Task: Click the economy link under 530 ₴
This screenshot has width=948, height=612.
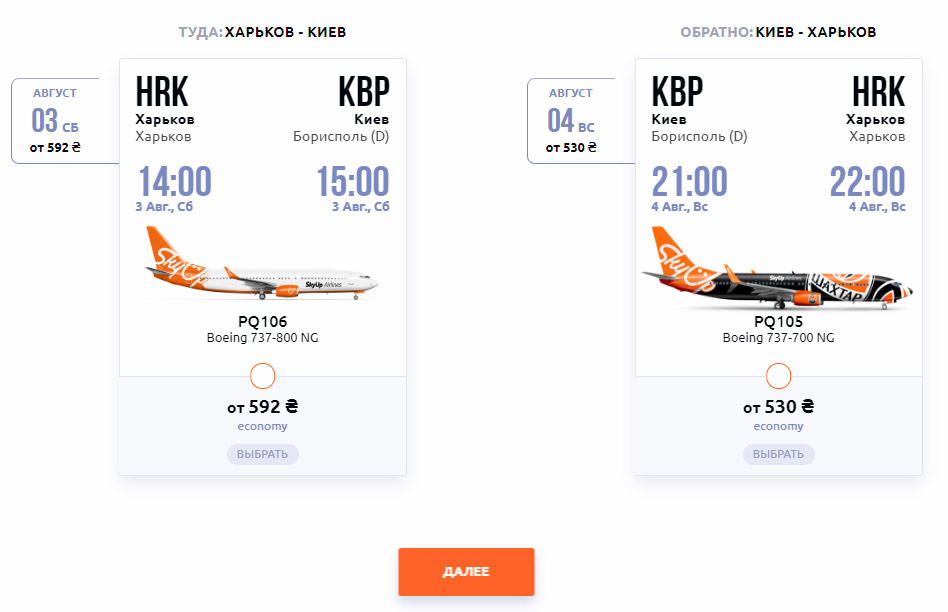Action: click(778, 426)
